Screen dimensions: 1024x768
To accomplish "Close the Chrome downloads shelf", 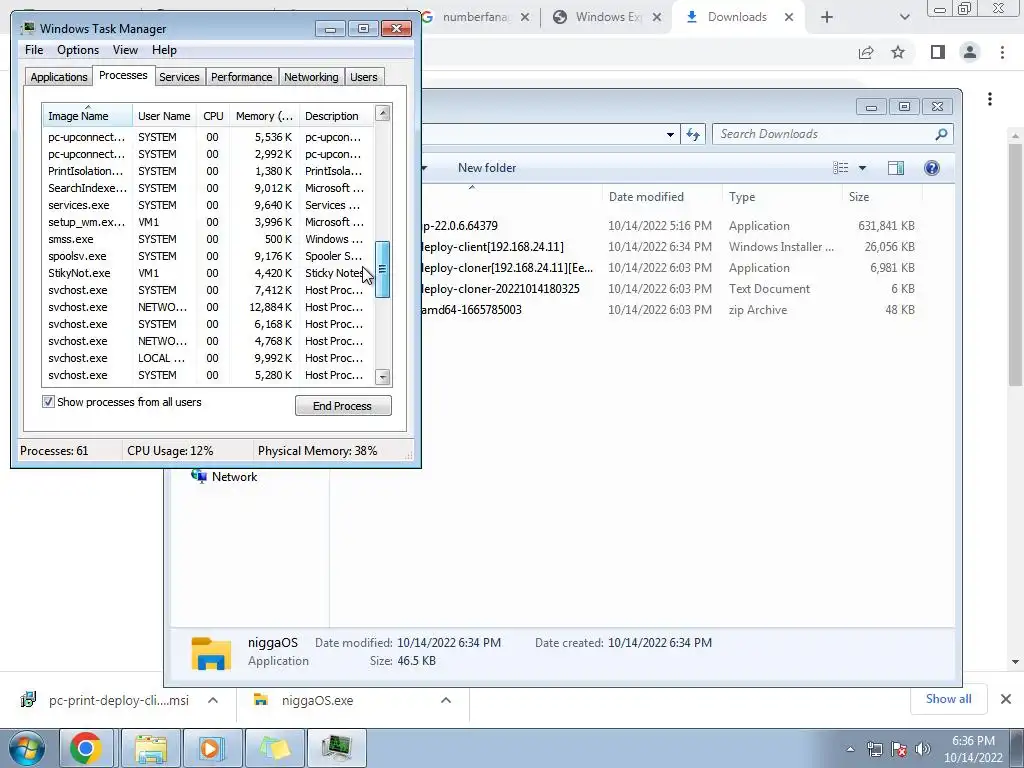I will click(1006, 699).
